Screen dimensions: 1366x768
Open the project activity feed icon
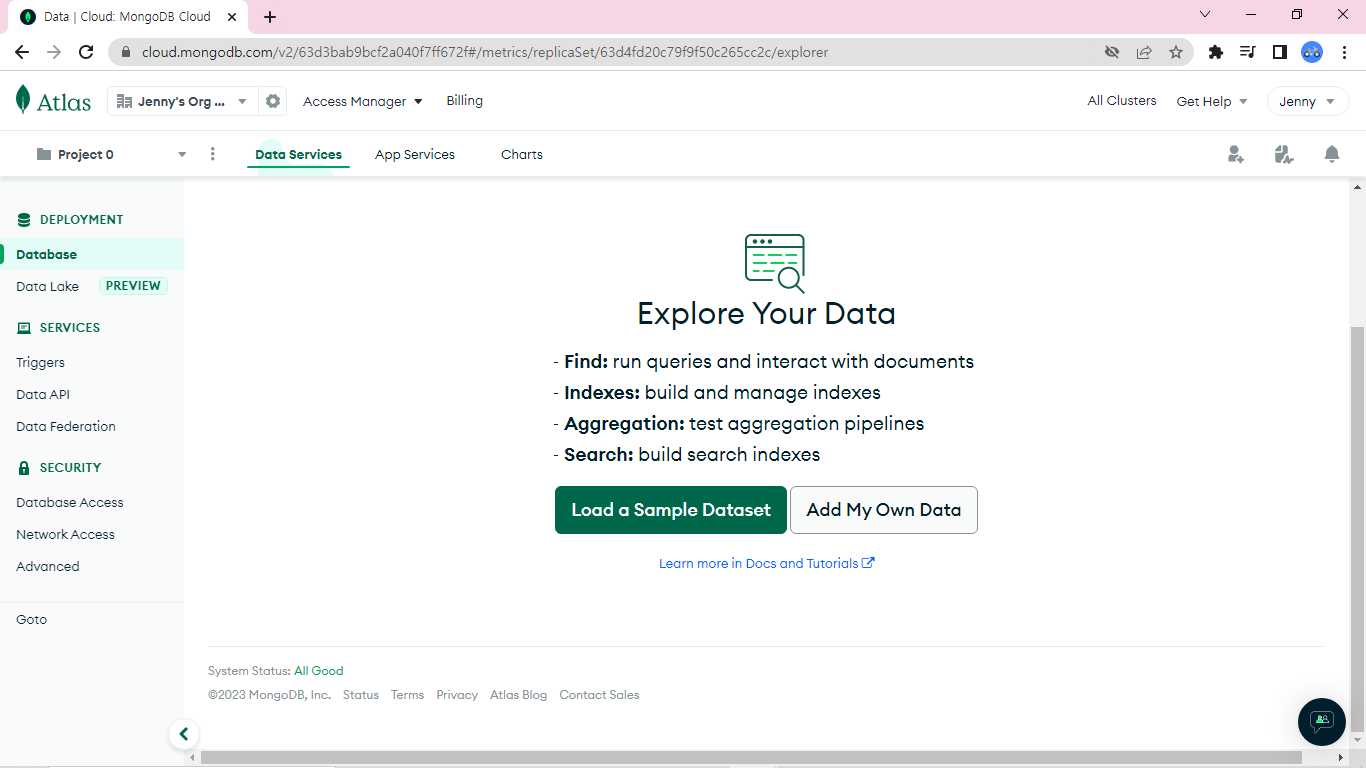1284,154
